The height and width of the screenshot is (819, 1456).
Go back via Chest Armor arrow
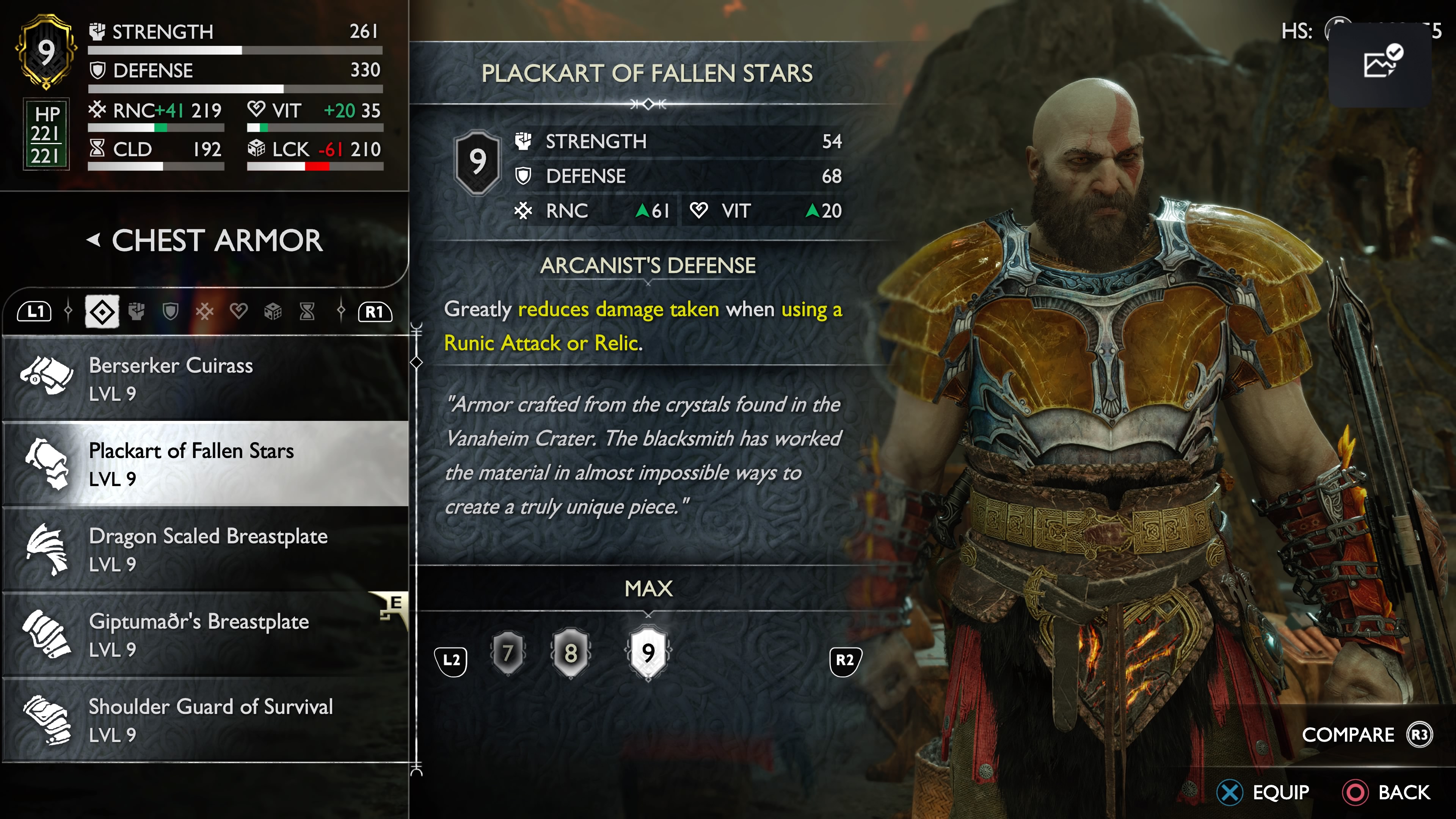(x=94, y=240)
